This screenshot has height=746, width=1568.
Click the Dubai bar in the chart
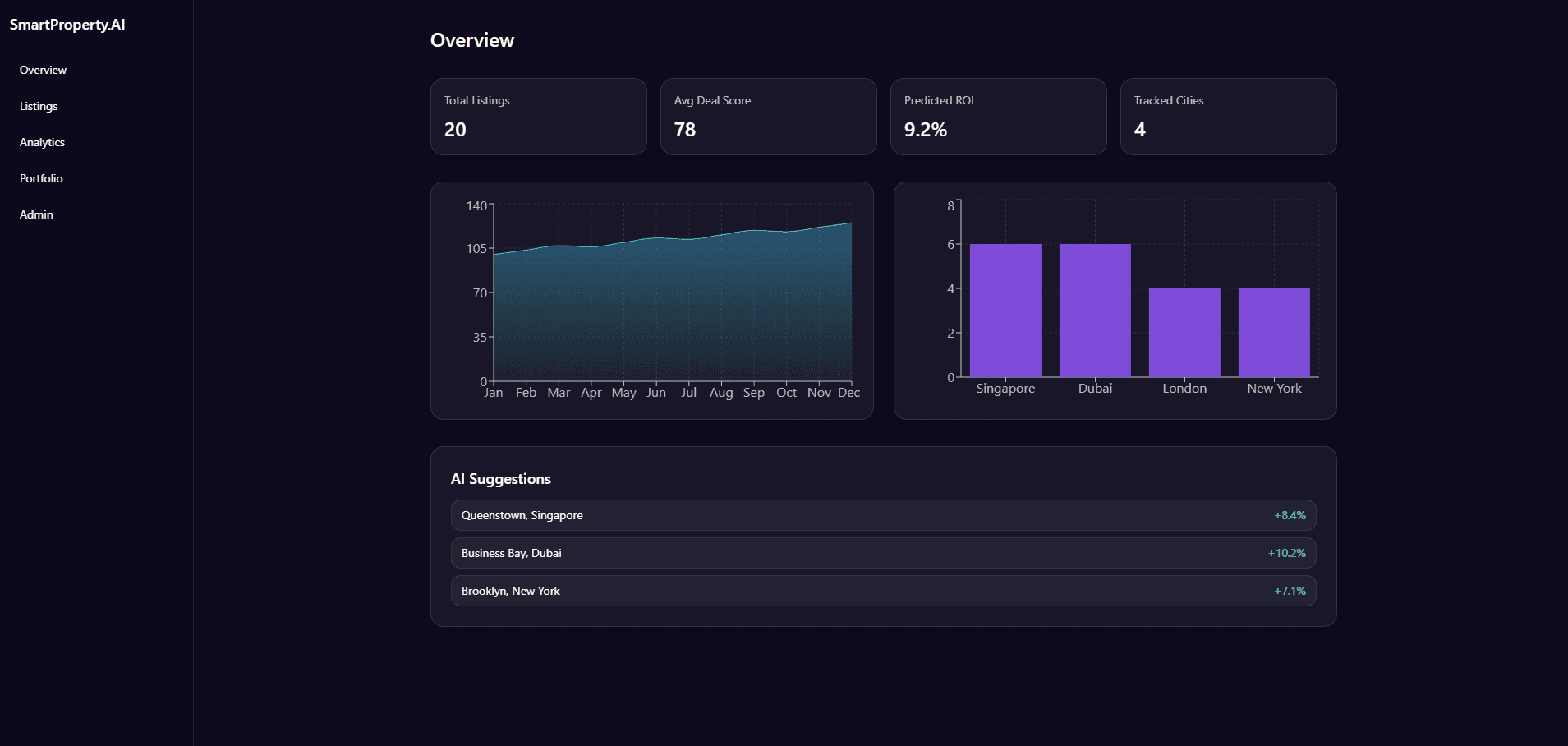[1095, 311]
